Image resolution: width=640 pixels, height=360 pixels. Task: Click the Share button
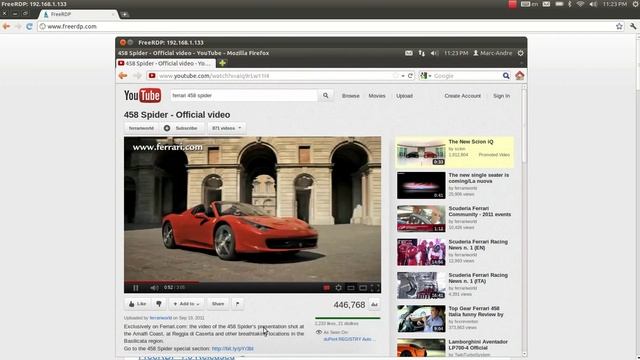click(x=218, y=304)
